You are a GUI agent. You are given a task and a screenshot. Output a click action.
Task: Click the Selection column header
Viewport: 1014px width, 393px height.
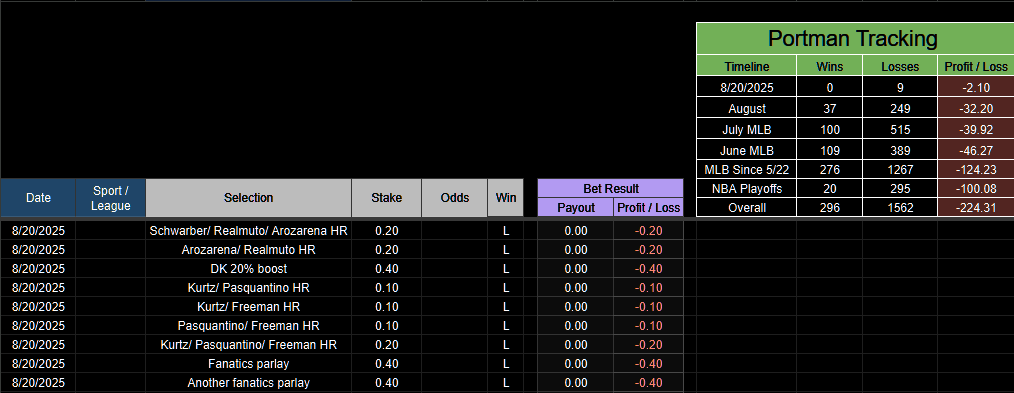[248, 198]
